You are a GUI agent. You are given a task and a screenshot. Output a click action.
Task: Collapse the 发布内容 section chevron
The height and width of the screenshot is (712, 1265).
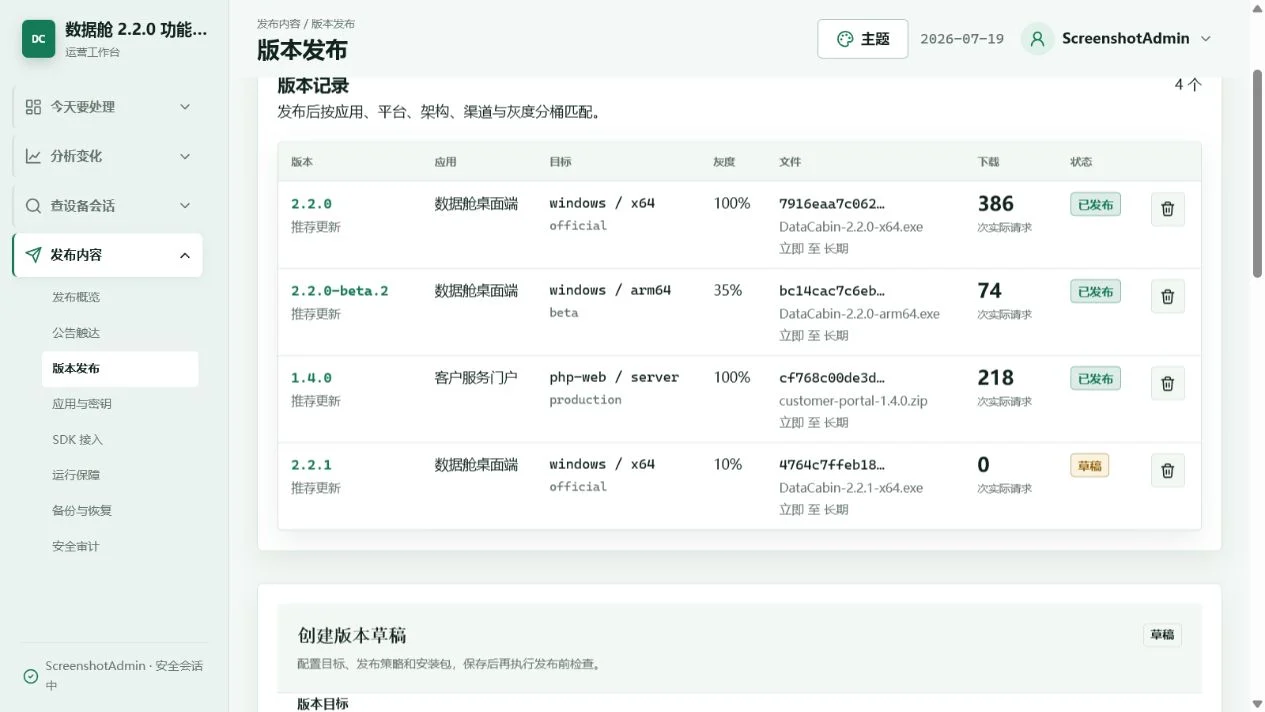(x=185, y=255)
